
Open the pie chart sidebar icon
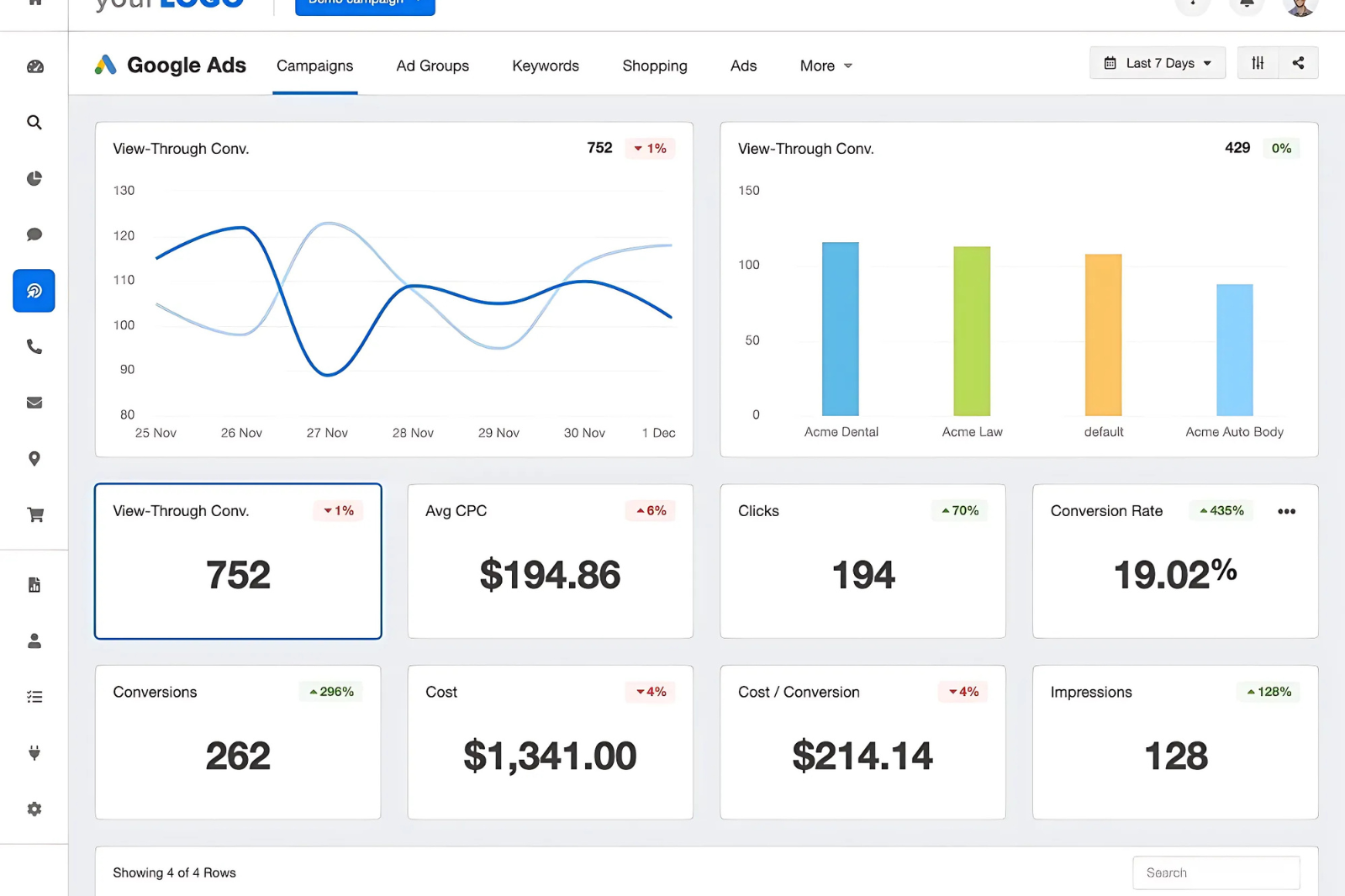tap(34, 178)
